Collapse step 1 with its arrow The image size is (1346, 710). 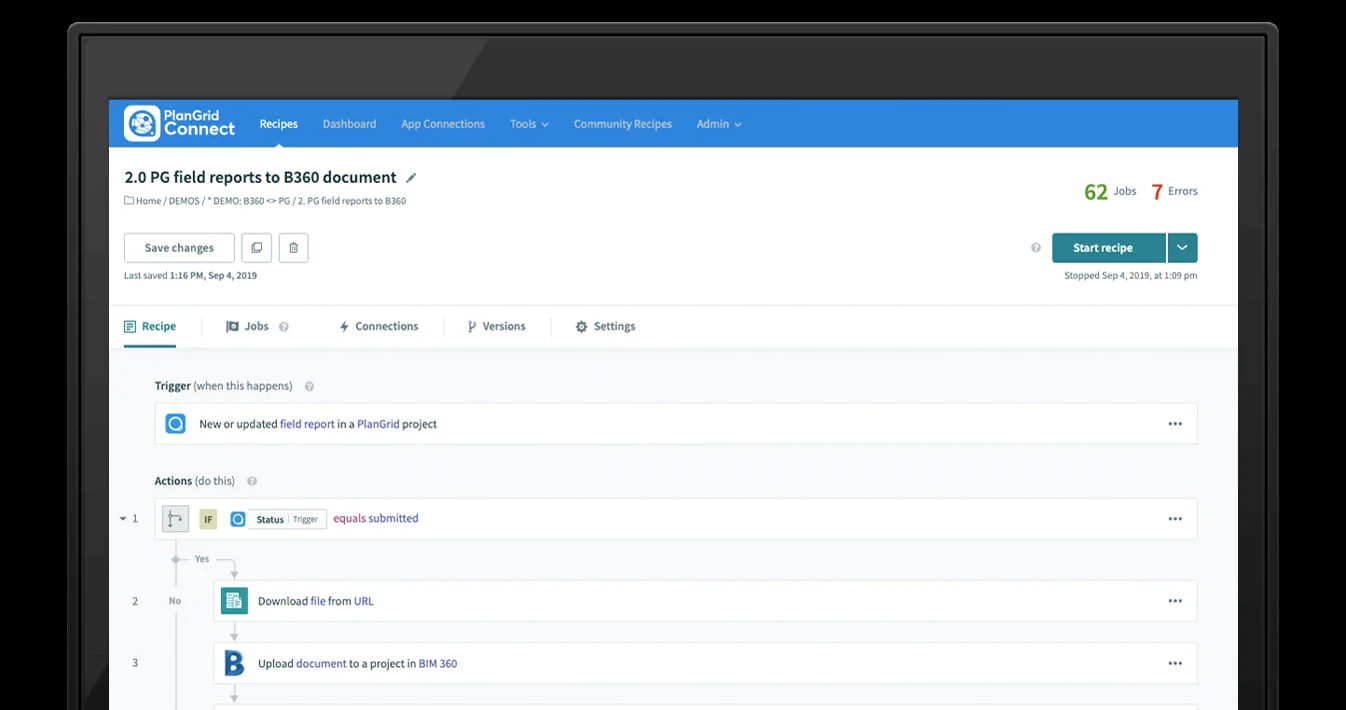click(123, 519)
